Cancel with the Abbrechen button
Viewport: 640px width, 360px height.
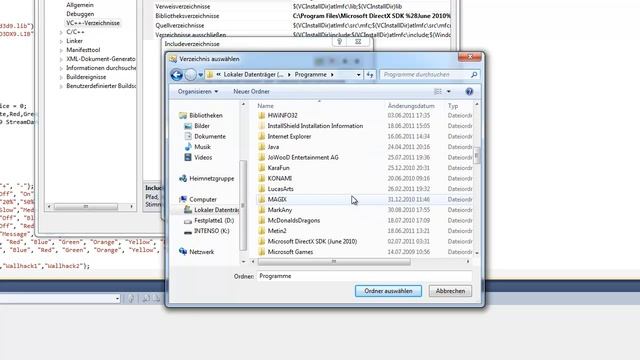coord(450,291)
